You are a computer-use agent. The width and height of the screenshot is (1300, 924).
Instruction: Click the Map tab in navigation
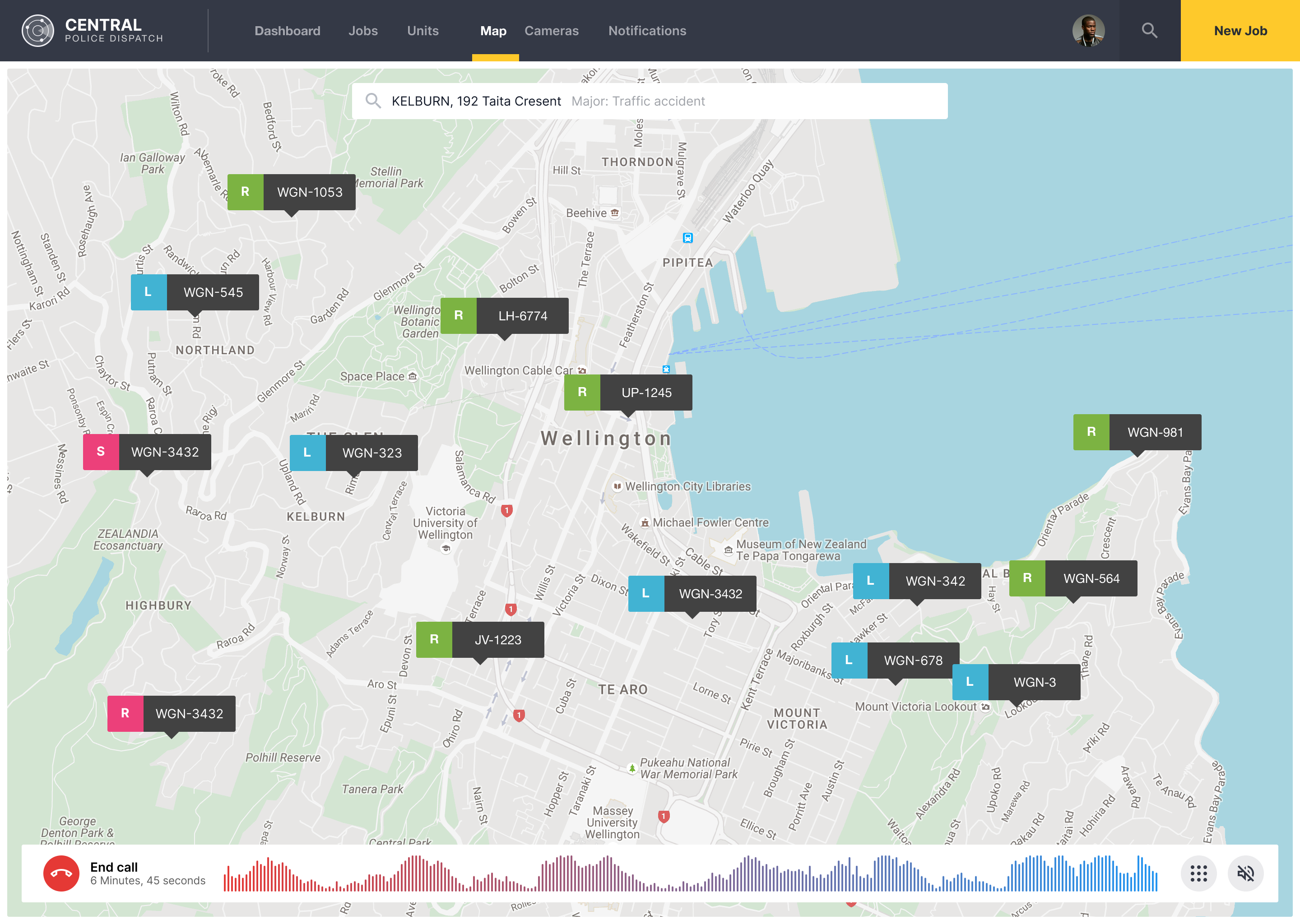[494, 30]
